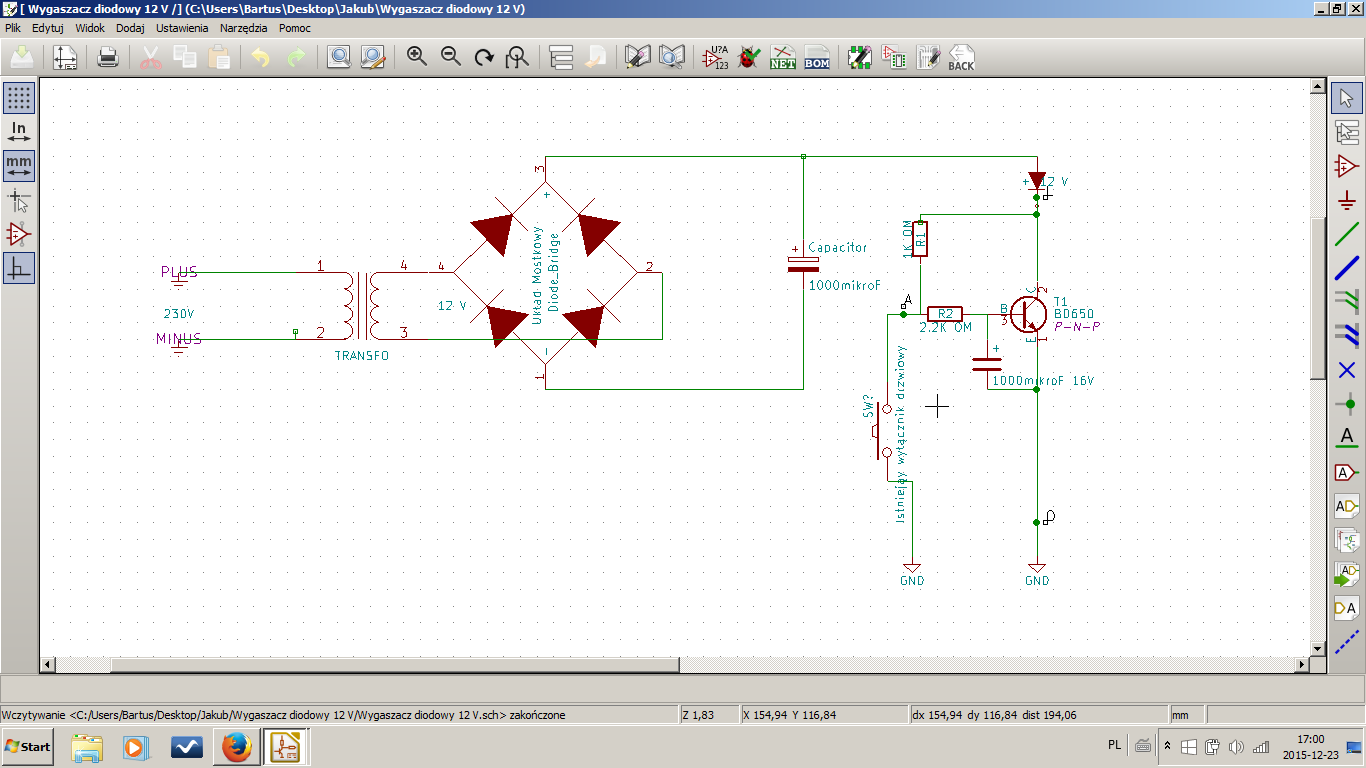Click the Annotate schematic components icon

[x=716, y=57]
